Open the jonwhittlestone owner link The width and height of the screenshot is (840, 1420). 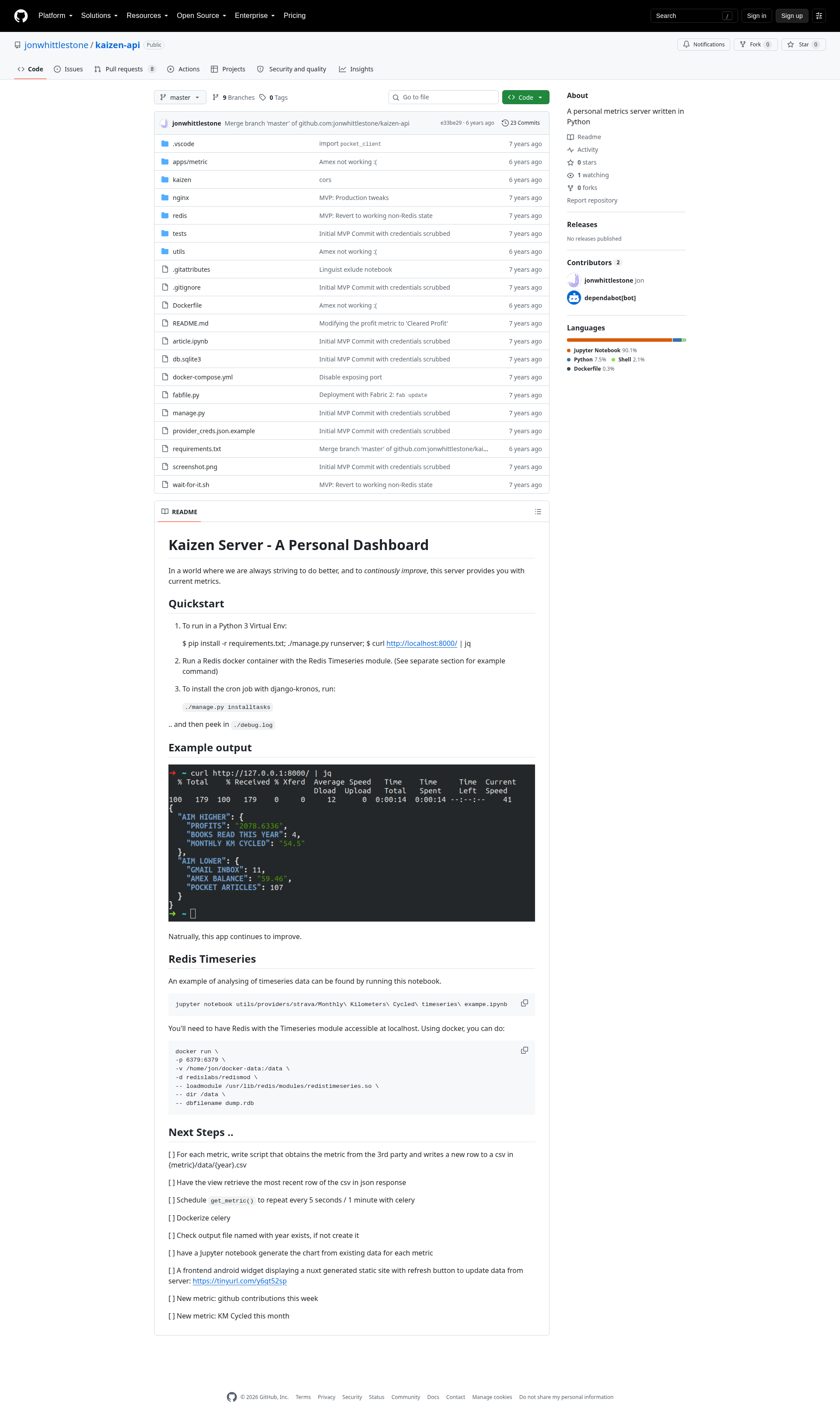[56, 45]
